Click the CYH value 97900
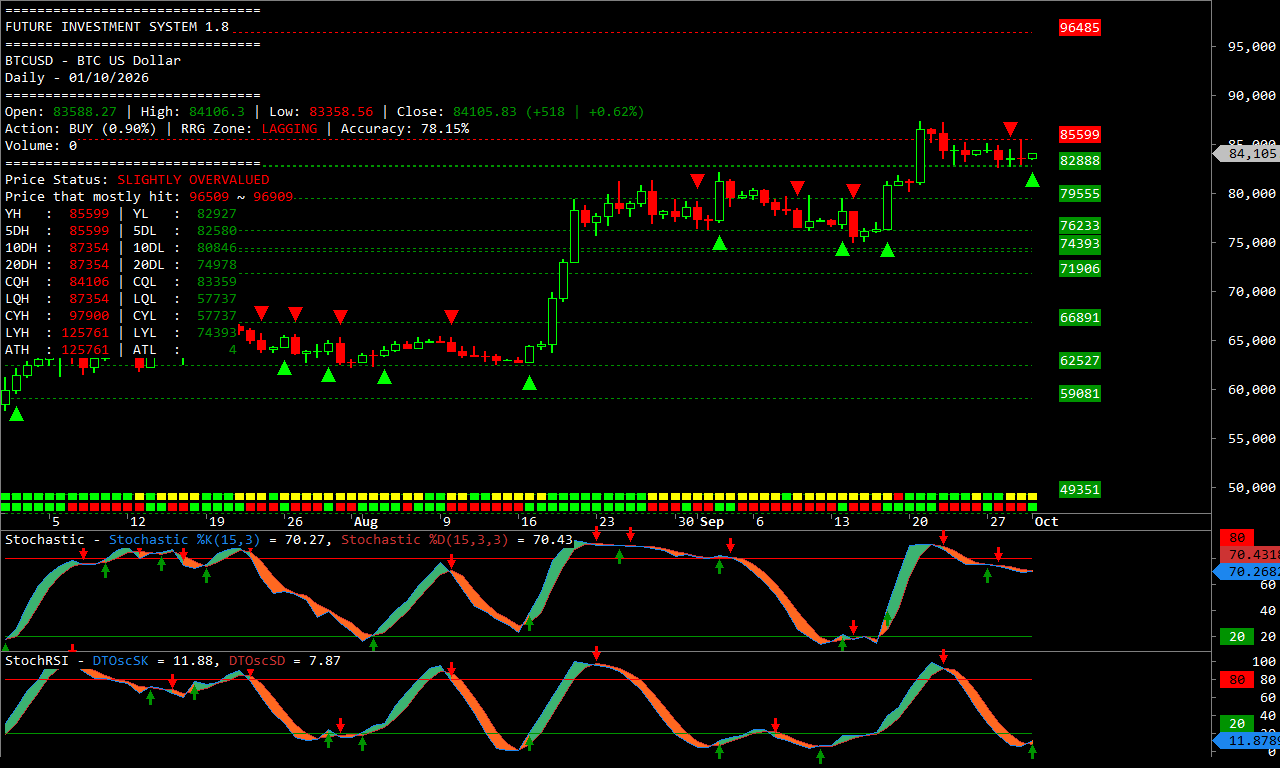1280x768 pixels. point(89,316)
